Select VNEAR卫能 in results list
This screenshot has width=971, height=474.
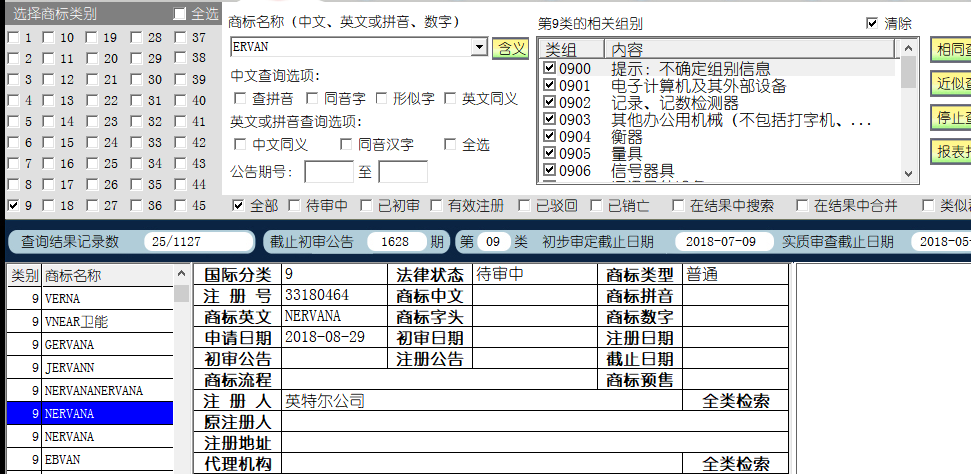point(90,322)
